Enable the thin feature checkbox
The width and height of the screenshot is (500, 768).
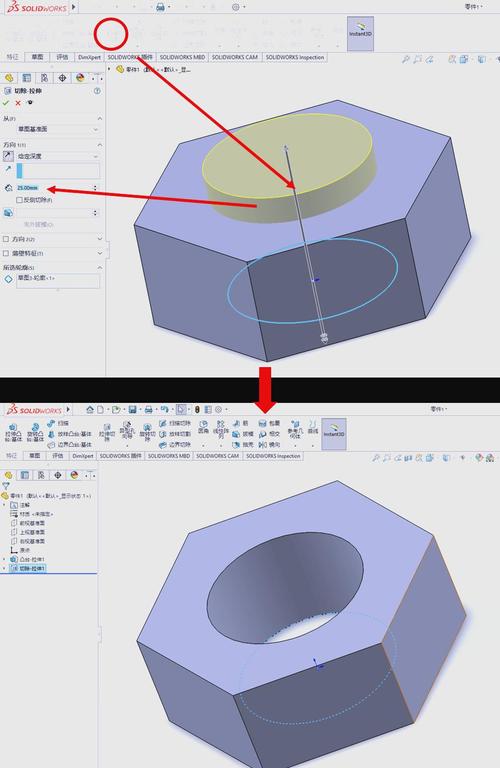point(6,253)
